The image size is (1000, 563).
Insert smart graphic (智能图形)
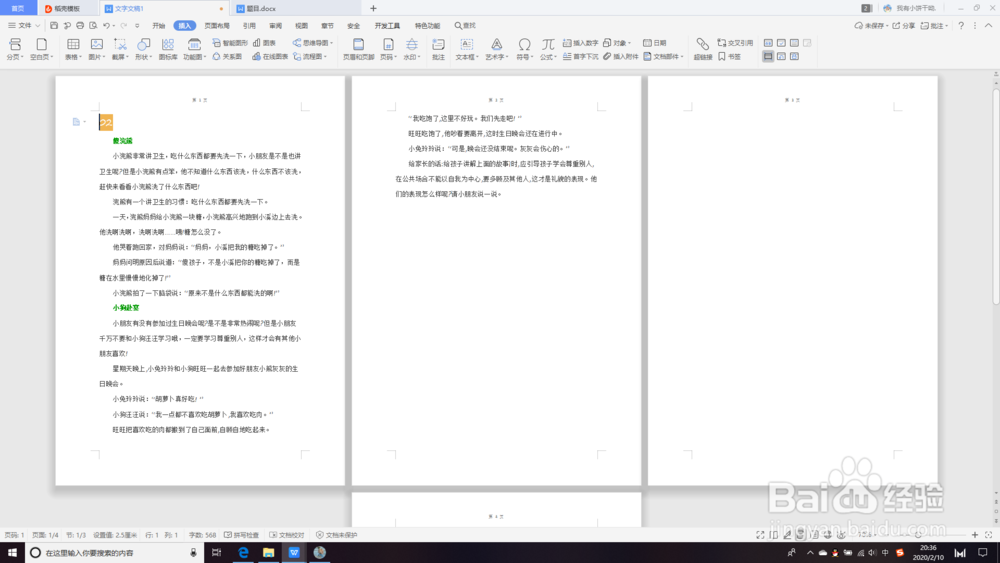coord(230,43)
